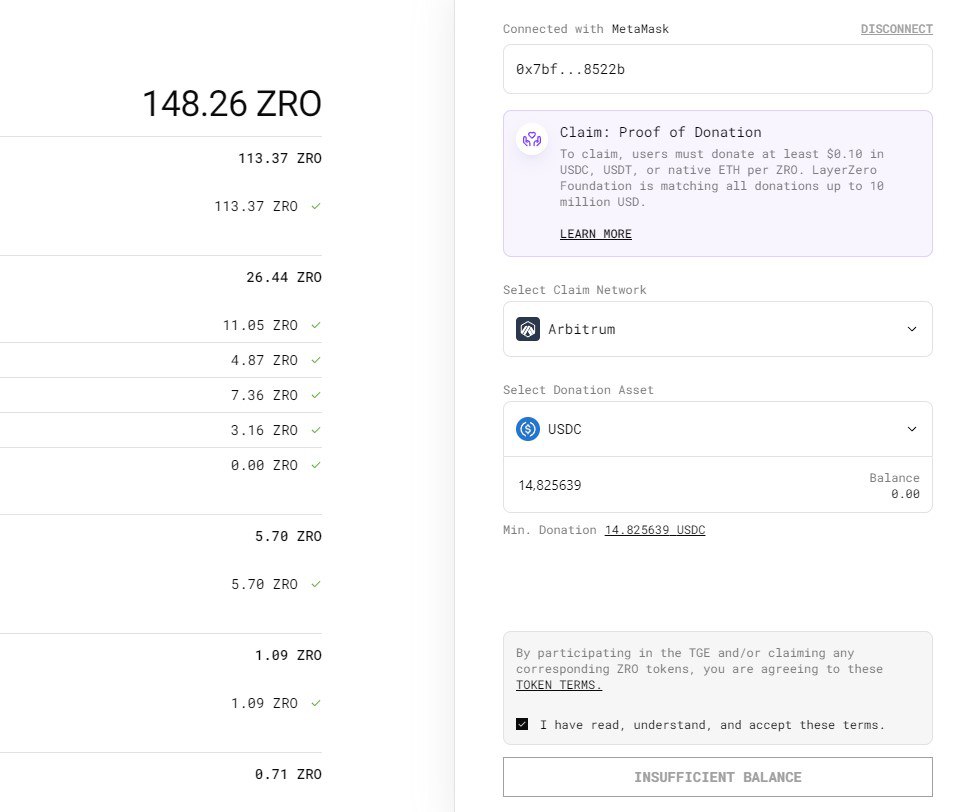Open the LEARN MORE link
Viewport: 967px width, 812px height.
point(596,234)
